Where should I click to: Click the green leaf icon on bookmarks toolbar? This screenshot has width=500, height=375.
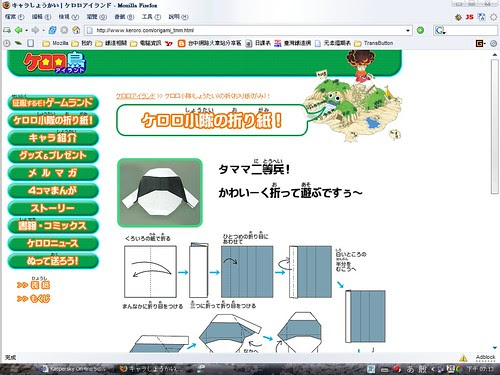18,43
